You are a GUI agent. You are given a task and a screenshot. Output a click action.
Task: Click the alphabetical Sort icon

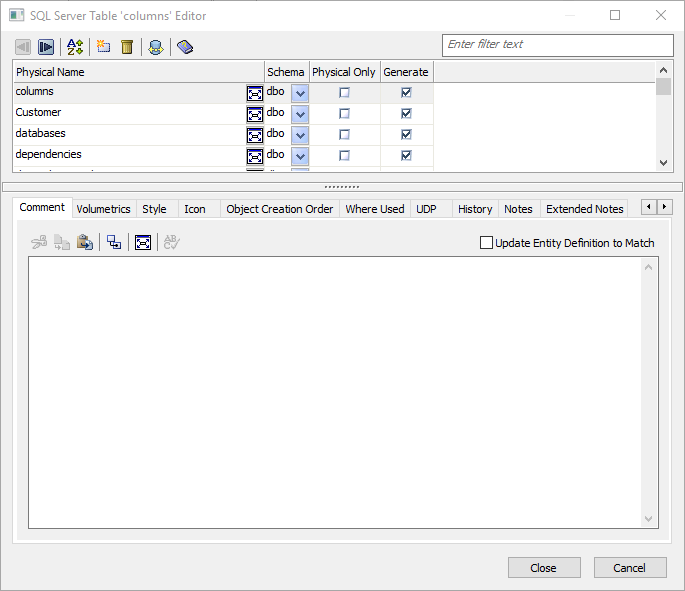[75, 47]
